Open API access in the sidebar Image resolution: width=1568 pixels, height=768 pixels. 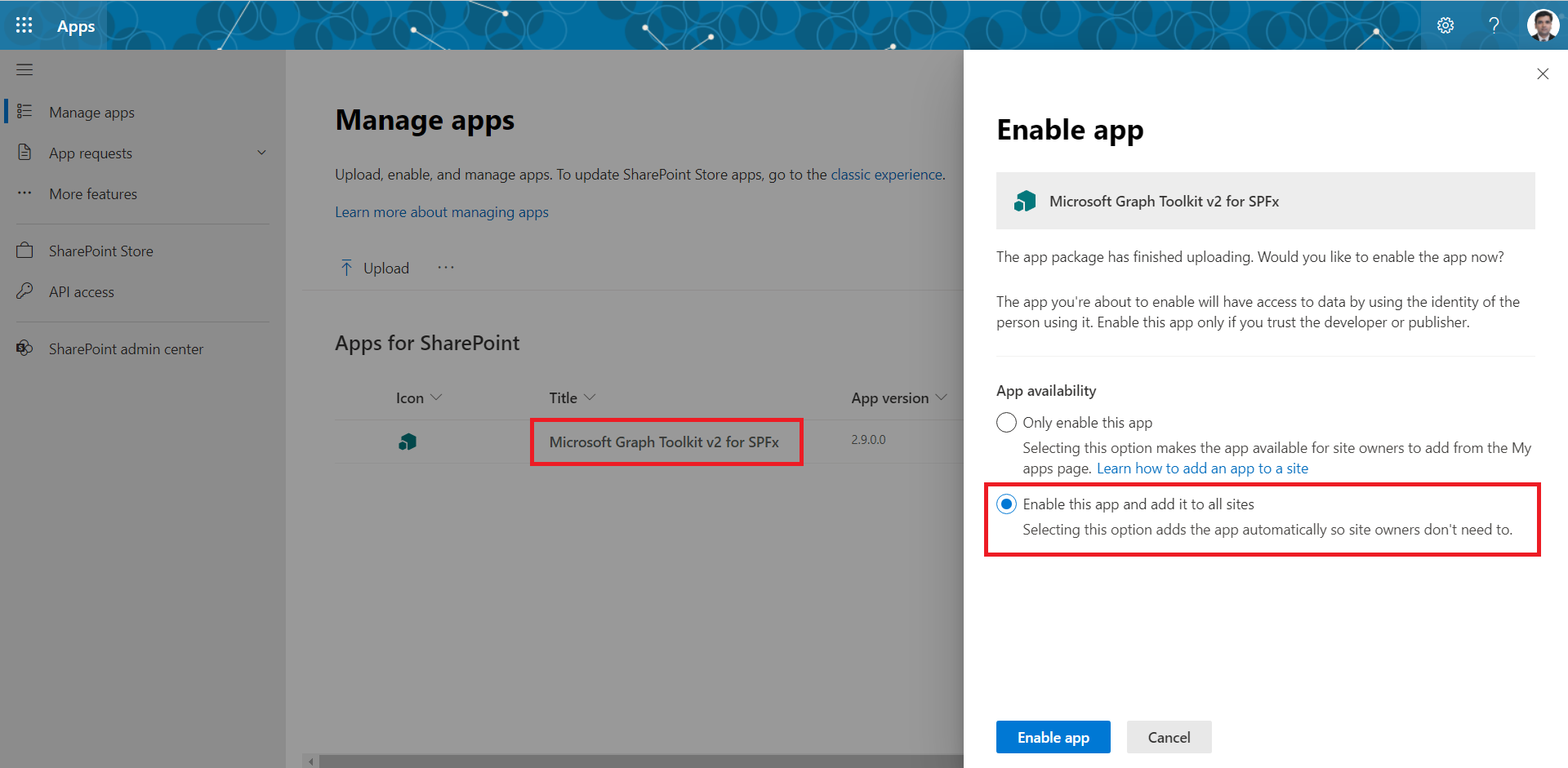81,292
